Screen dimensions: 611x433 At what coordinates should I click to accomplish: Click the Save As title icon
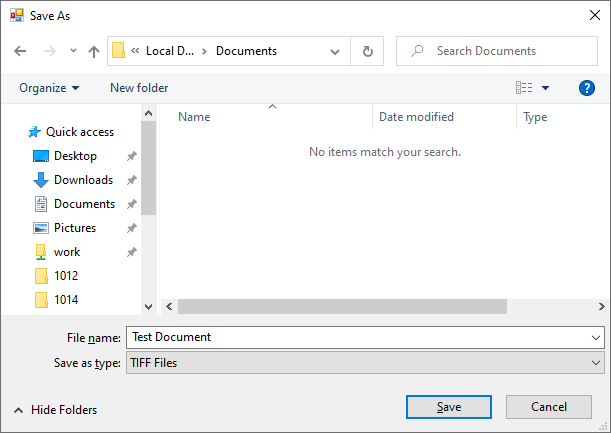(17, 16)
